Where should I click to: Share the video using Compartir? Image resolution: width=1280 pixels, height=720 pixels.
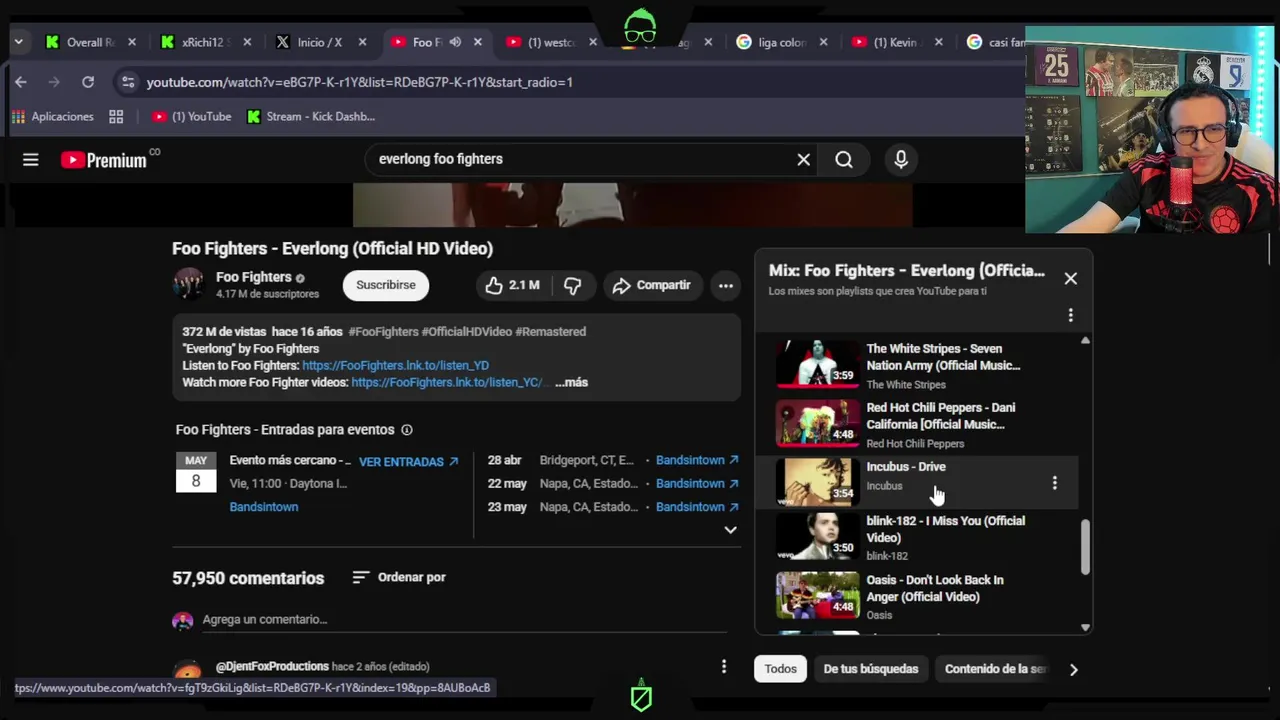coord(651,285)
